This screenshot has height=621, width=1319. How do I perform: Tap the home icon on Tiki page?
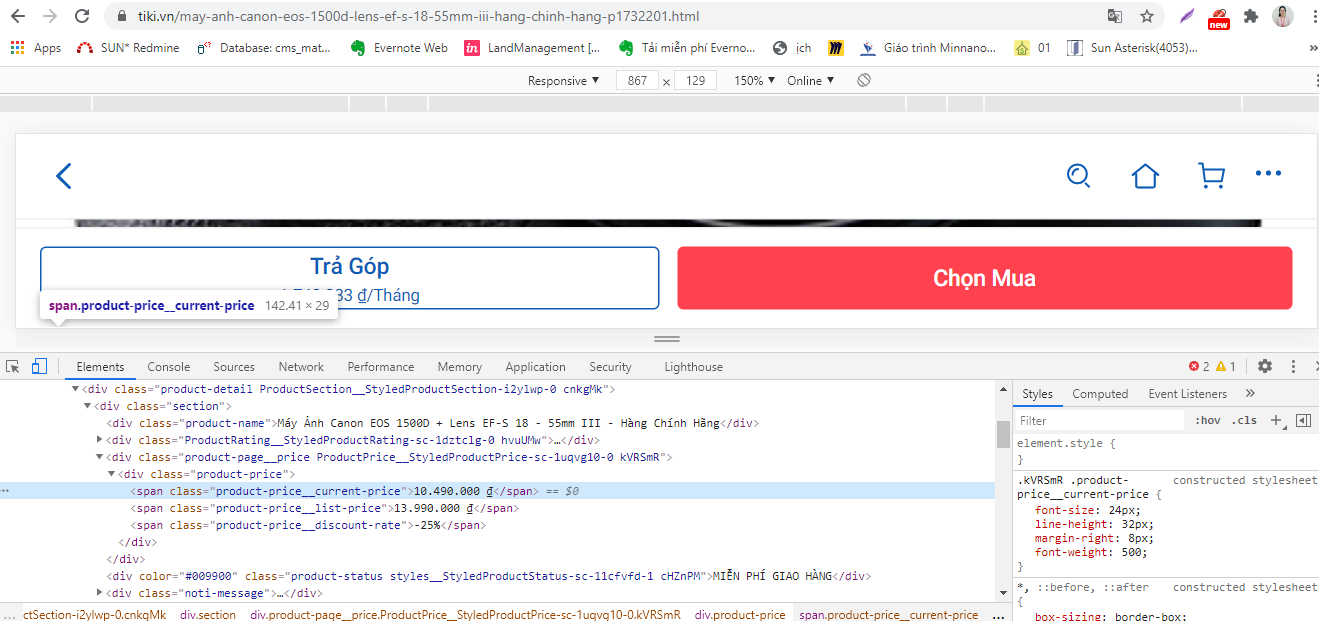coord(1145,176)
